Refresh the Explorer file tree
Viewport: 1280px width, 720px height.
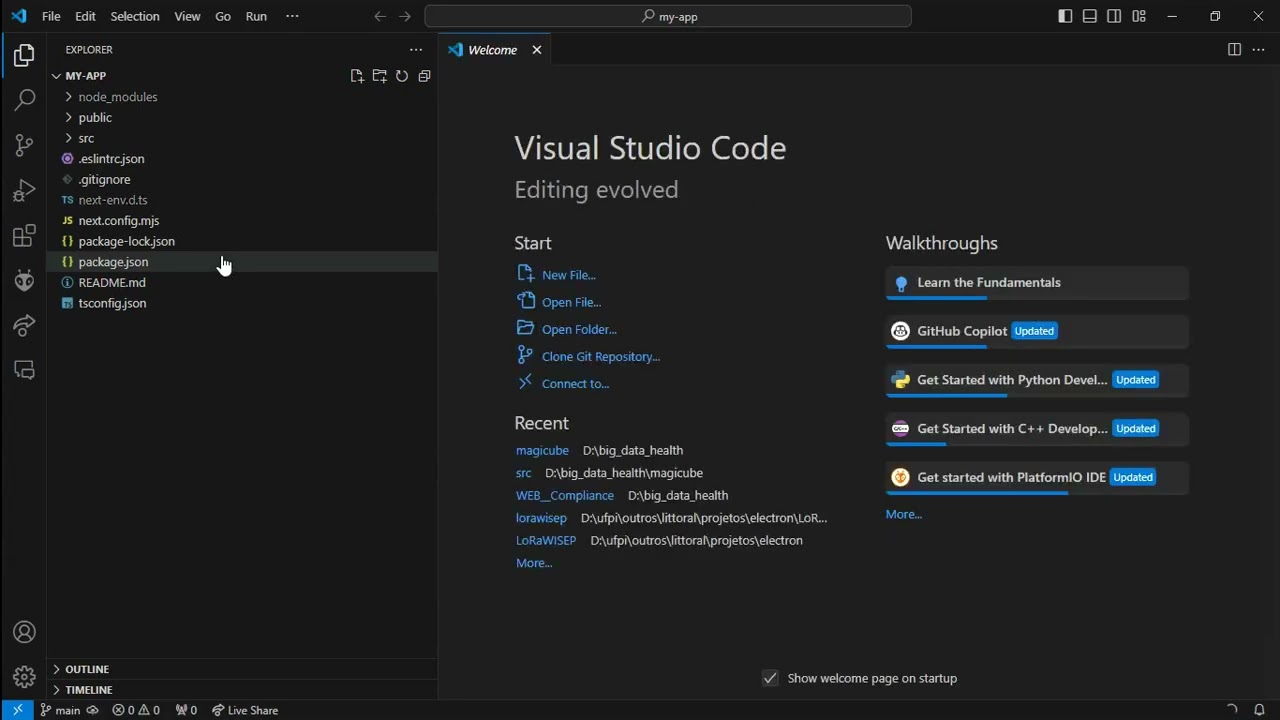[x=401, y=76]
